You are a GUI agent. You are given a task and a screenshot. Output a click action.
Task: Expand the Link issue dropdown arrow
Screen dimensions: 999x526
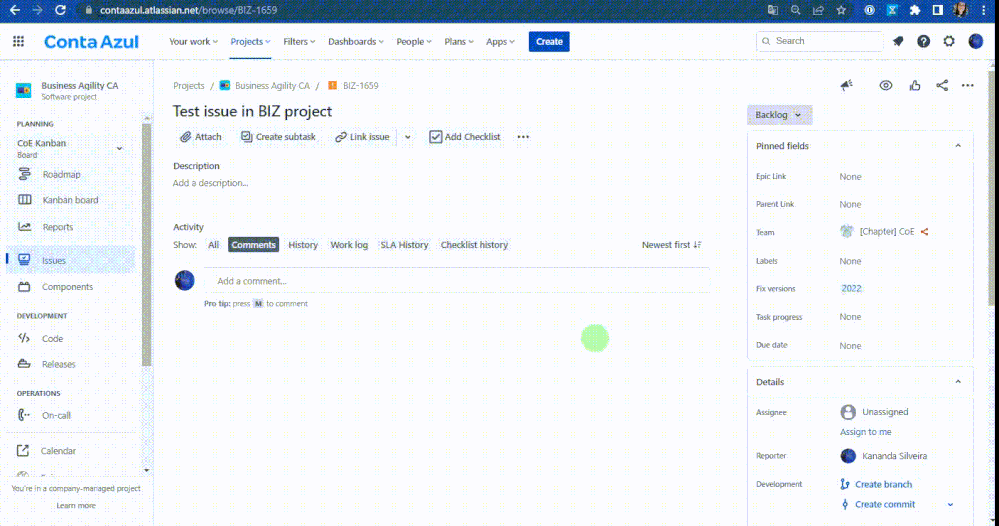coord(408,137)
